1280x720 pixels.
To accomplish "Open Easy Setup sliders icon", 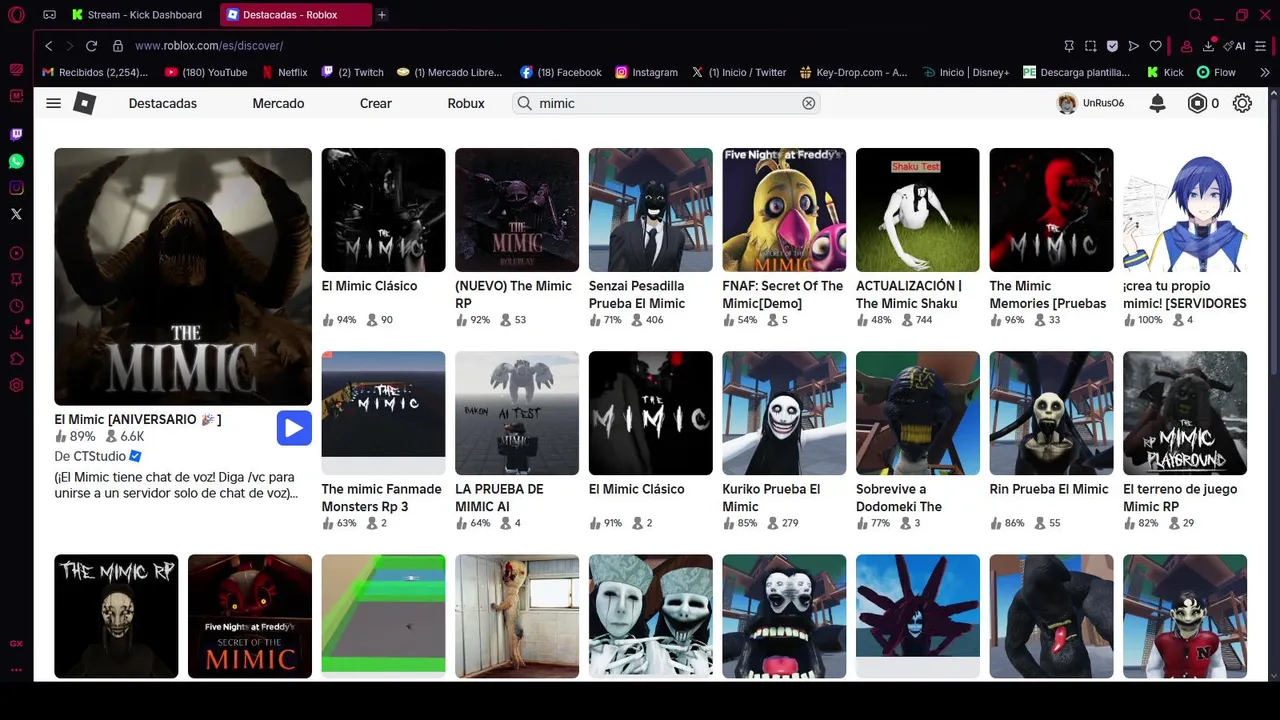I will click(1261, 46).
